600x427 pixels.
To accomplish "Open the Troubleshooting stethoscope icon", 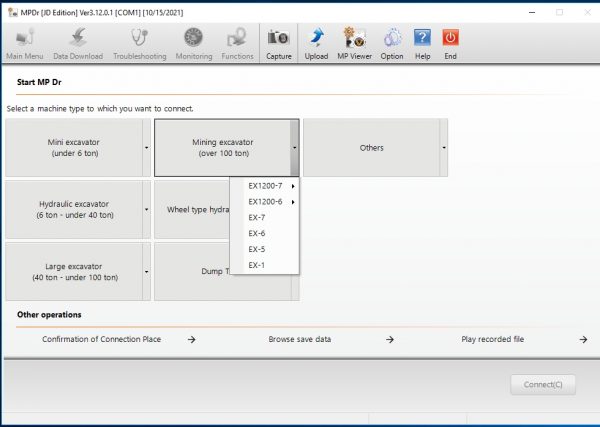I will point(140,44).
